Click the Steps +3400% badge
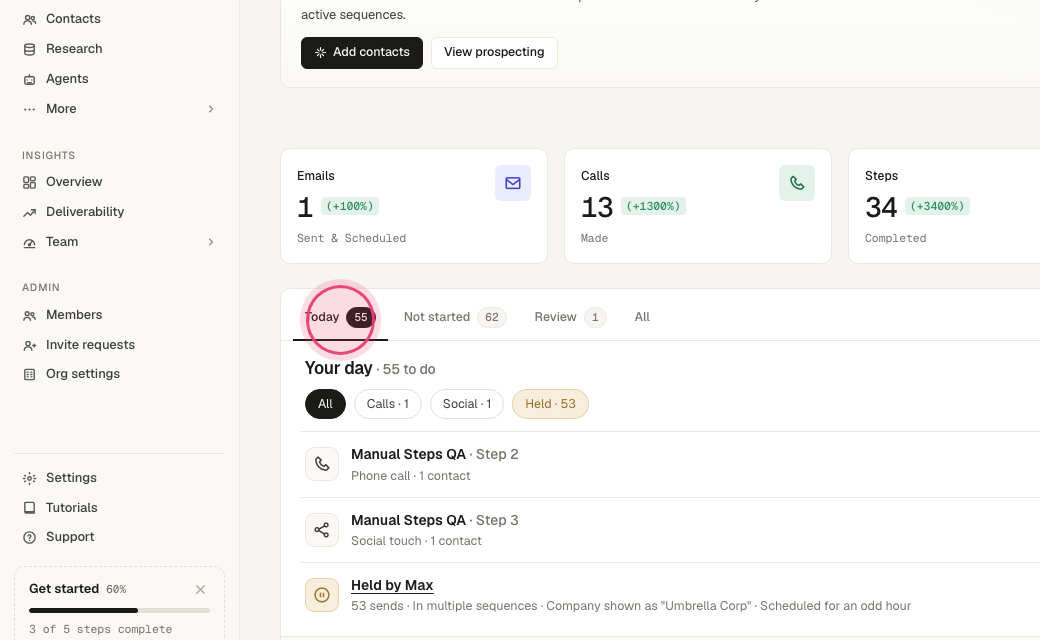This screenshot has height=640, width=1040. point(937,206)
